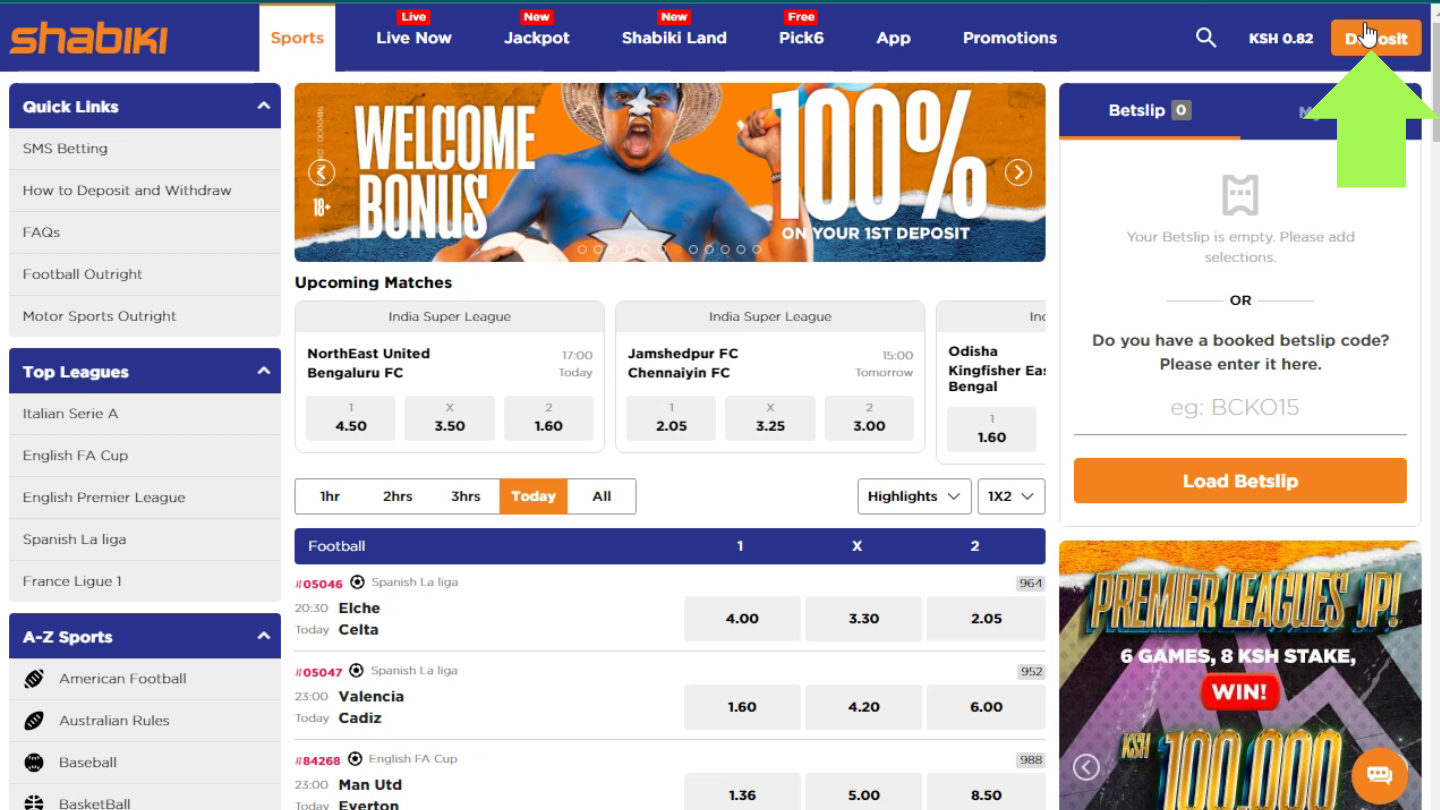Click the Load Betslip button

1240,481
